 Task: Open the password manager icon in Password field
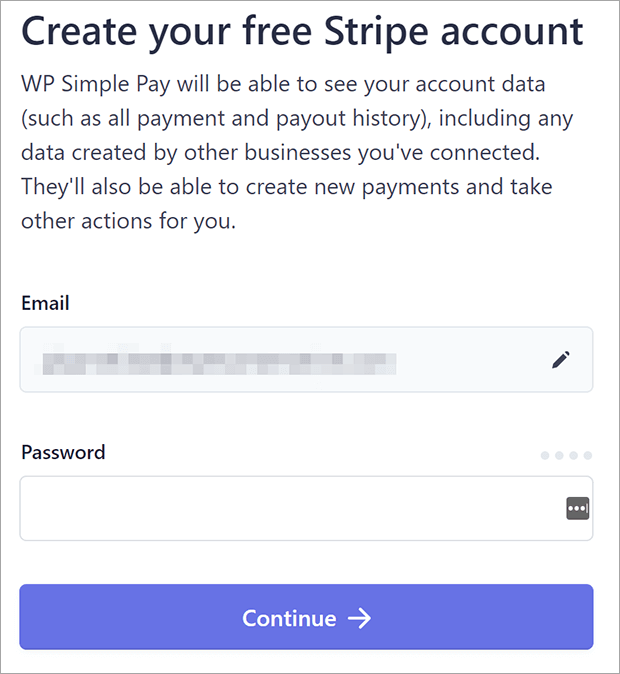577,509
